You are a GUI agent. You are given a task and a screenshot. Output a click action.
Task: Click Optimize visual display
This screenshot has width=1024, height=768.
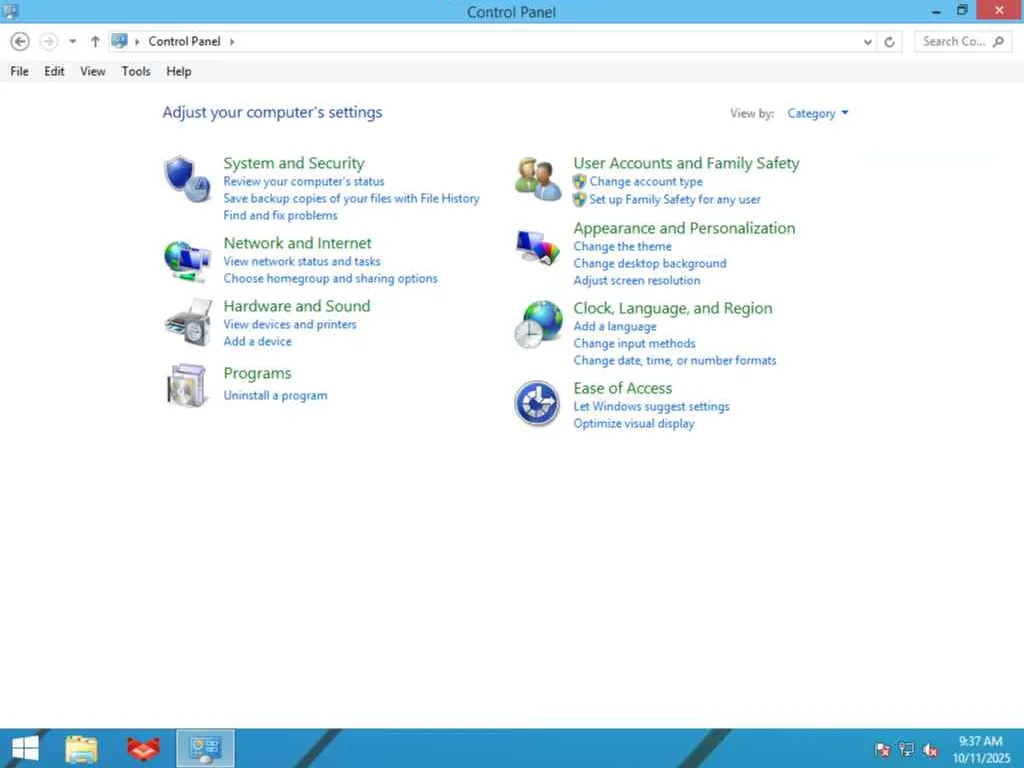(x=633, y=424)
